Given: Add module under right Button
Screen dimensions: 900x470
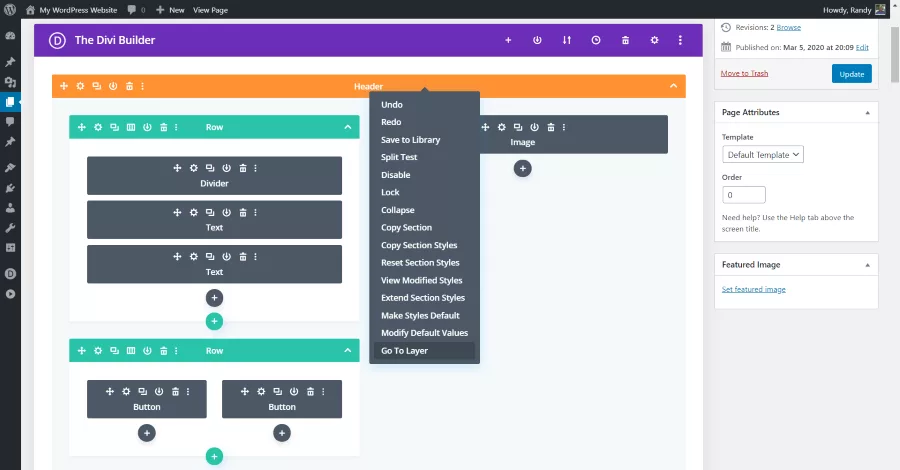Looking at the screenshot, I should pos(282,433).
